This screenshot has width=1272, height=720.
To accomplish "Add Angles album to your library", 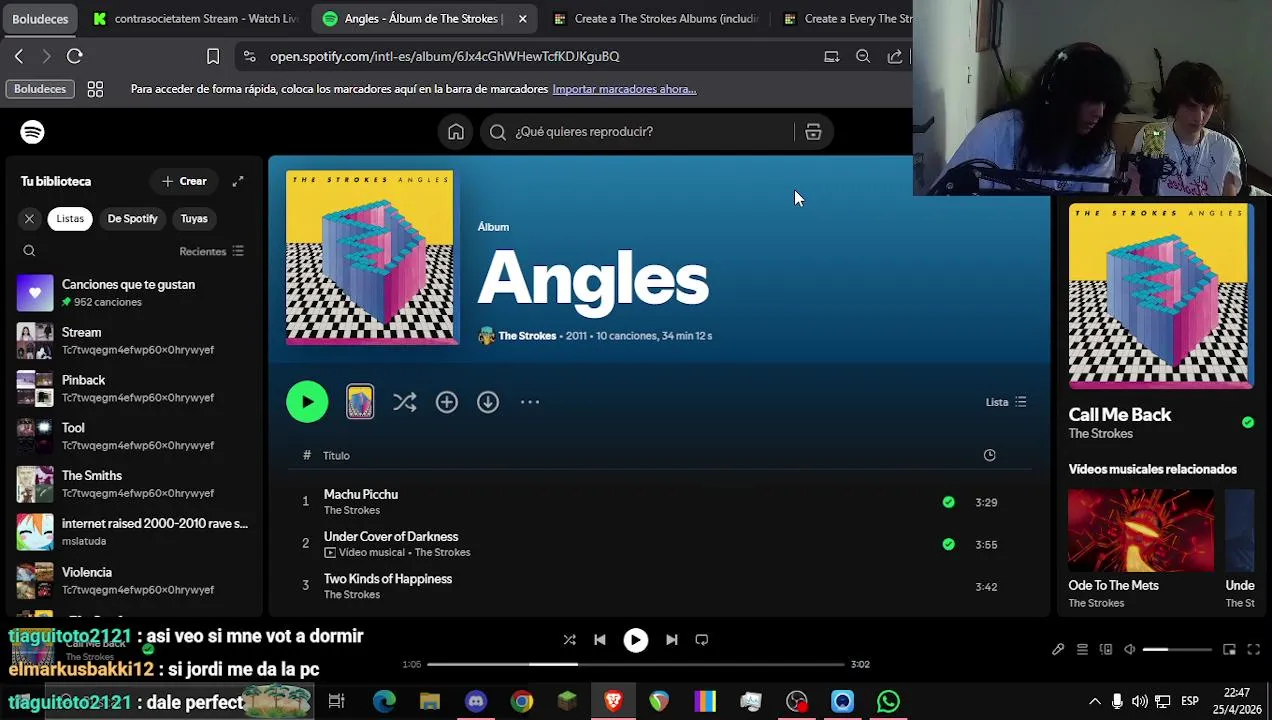I will [x=447, y=402].
